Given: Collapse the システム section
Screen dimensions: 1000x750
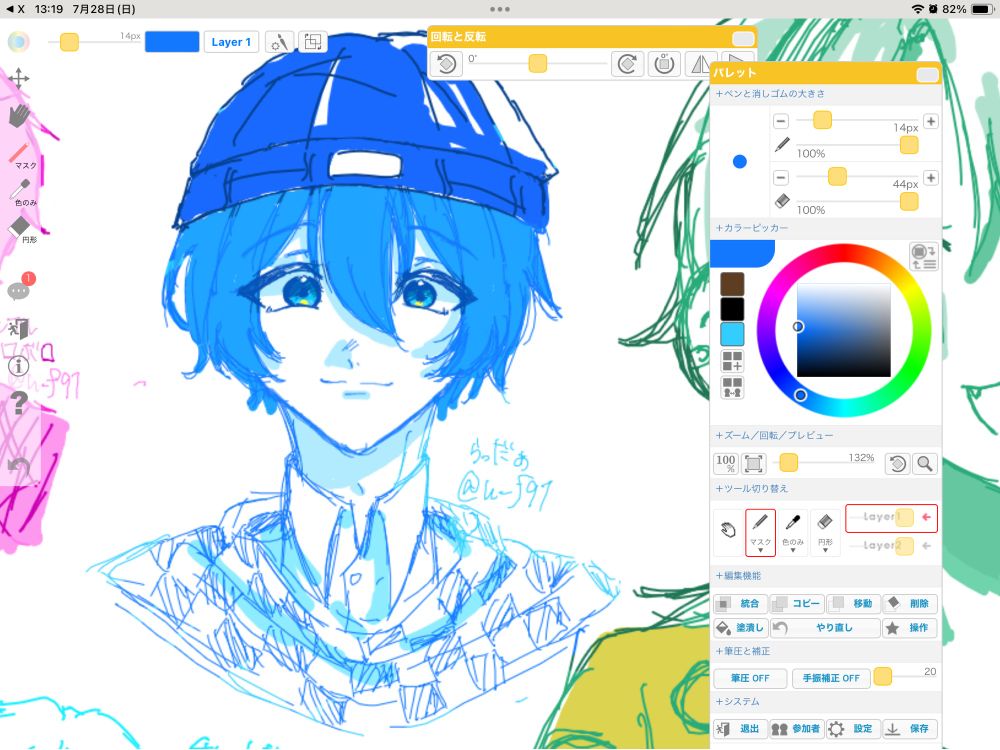Looking at the screenshot, I should click(x=738, y=701).
